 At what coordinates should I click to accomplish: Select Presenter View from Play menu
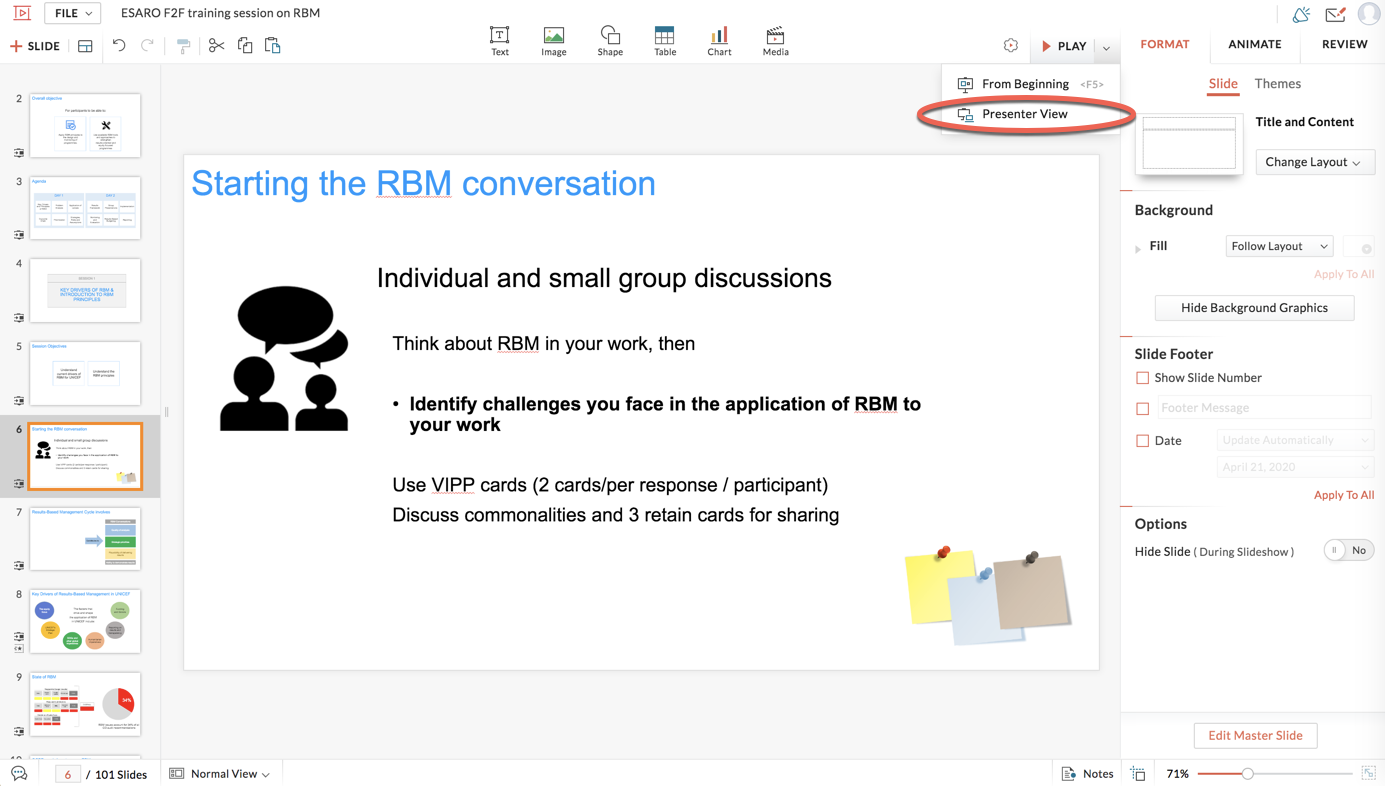[x=1024, y=114]
